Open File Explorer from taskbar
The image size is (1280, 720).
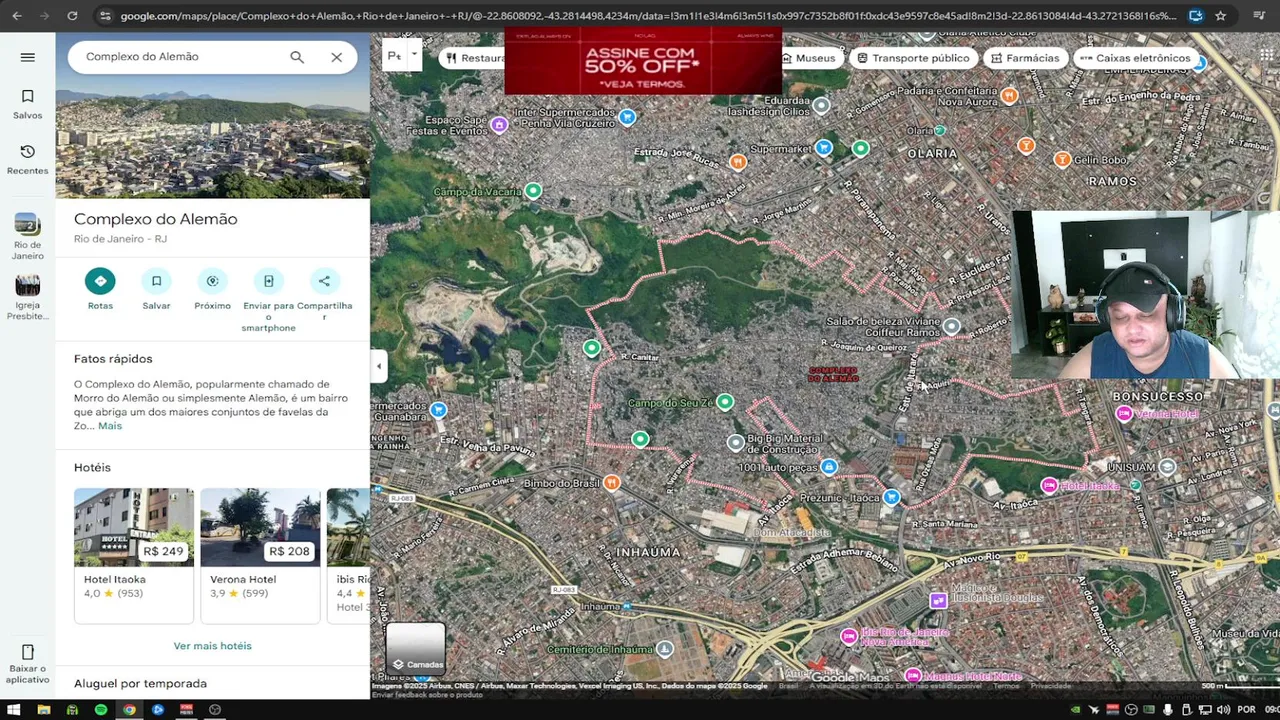pyautogui.click(x=44, y=710)
